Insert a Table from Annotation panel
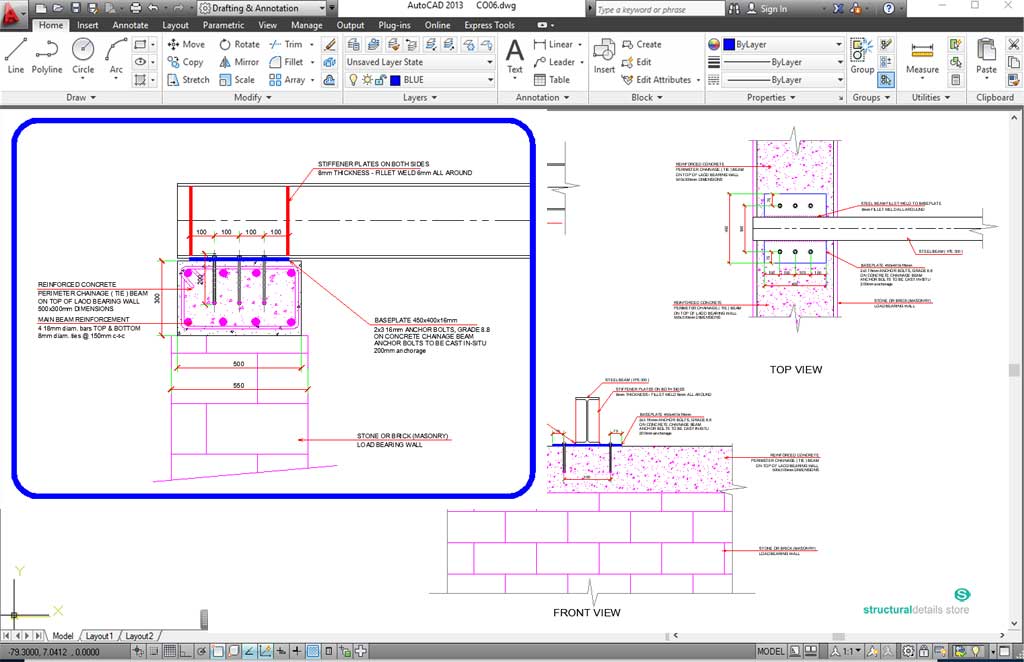 pyautogui.click(x=552, y=80)
